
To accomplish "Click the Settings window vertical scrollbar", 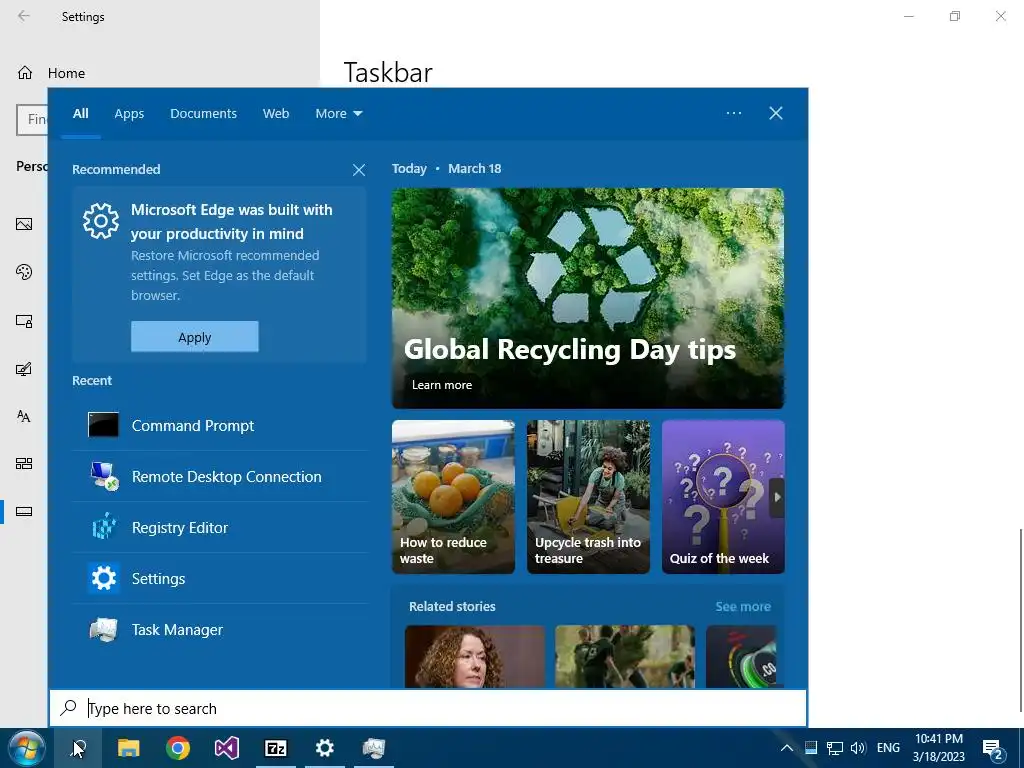I will (x=1020, y=620).
